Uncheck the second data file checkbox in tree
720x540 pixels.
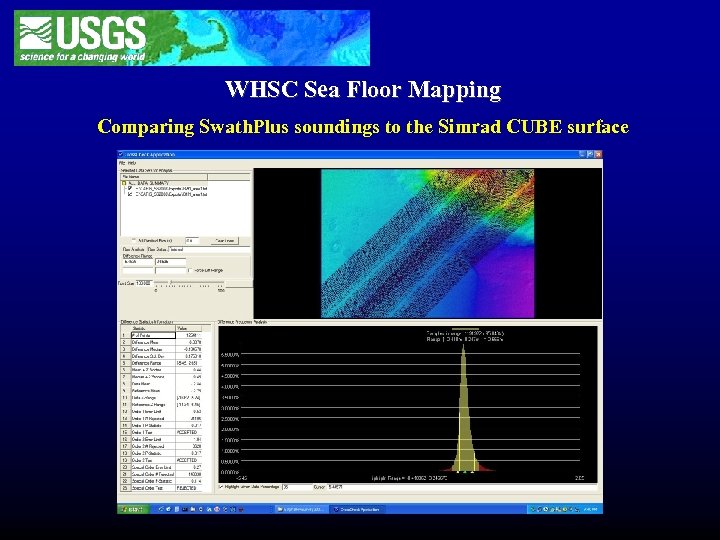[130, 194]
